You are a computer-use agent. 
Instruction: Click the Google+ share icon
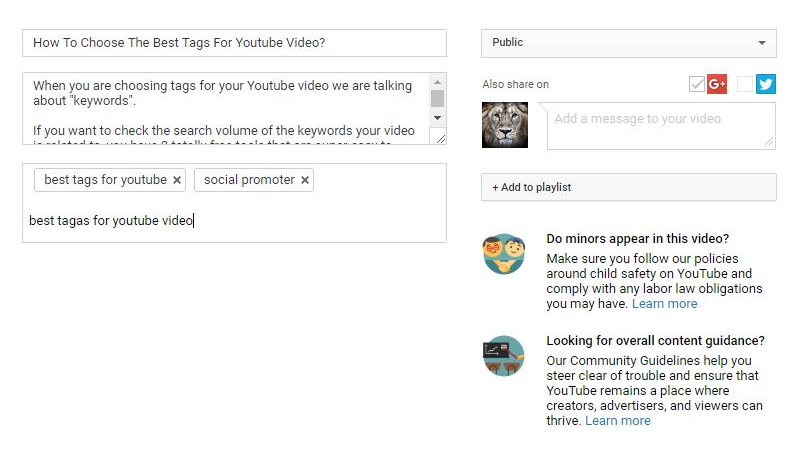[x=717, y=84]
